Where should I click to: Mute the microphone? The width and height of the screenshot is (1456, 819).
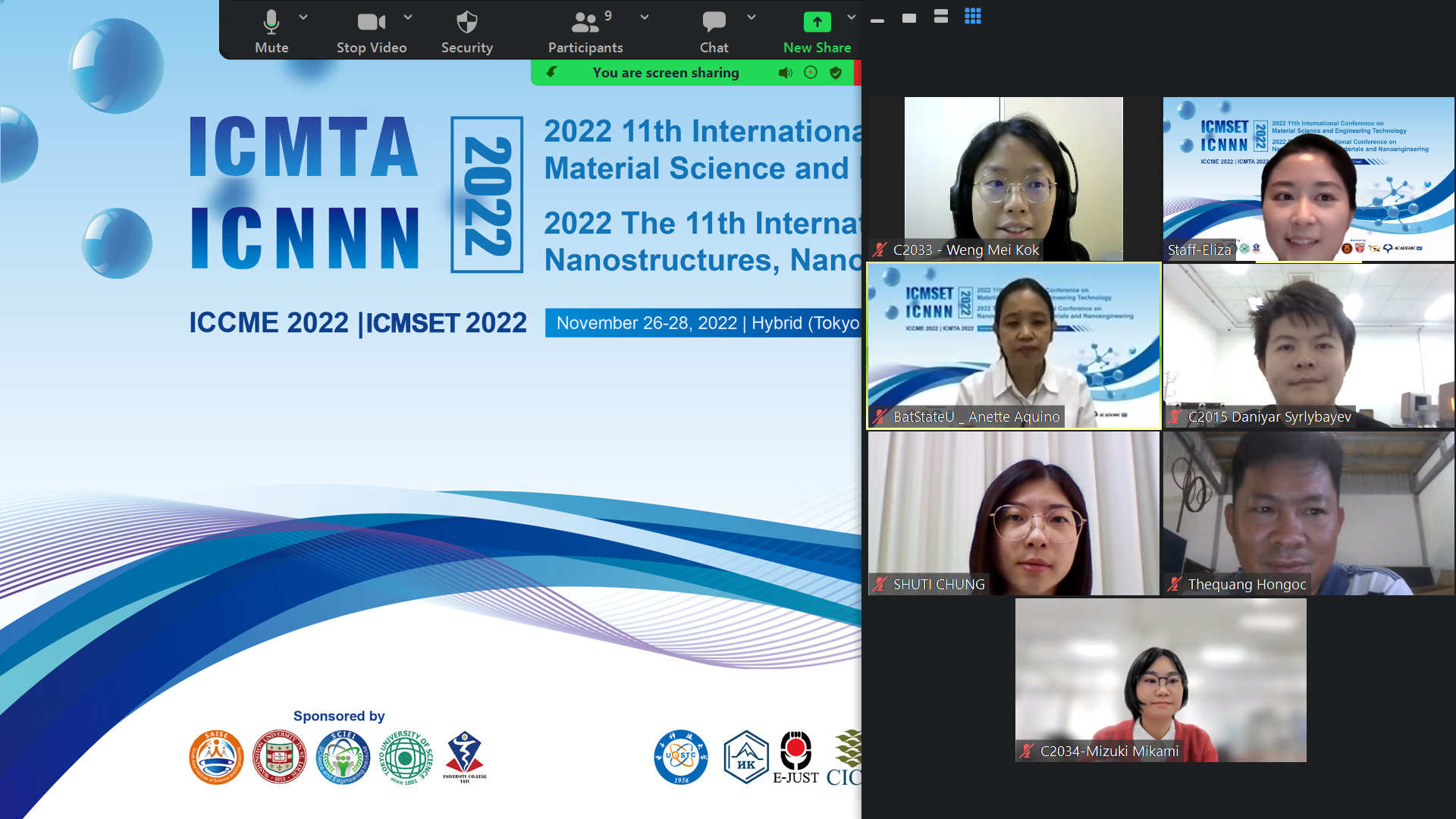tap(271, 32)
